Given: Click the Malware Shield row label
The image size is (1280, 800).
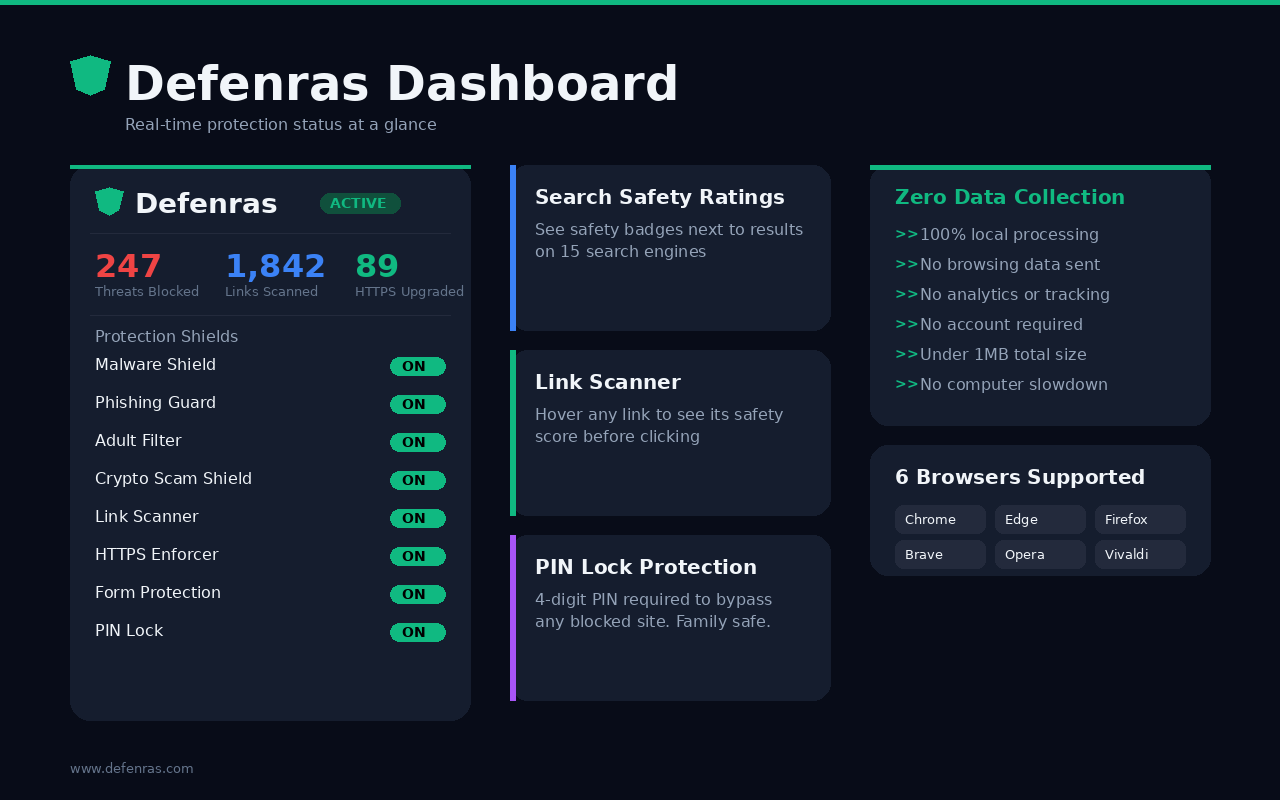Looking at the screenshot, I should 155,365.
